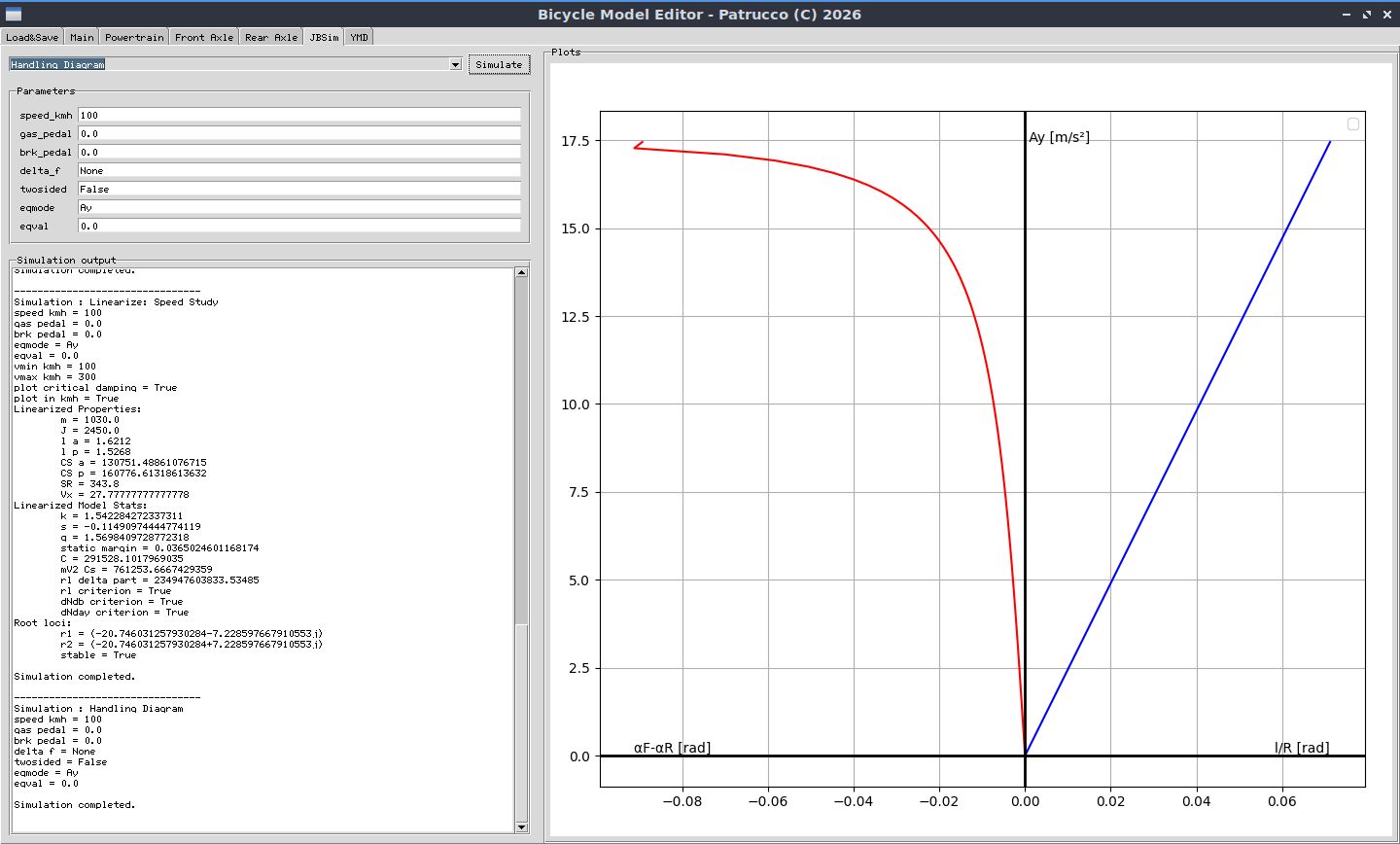Open the window menu icon in title bar

click(x=14, y=15)
